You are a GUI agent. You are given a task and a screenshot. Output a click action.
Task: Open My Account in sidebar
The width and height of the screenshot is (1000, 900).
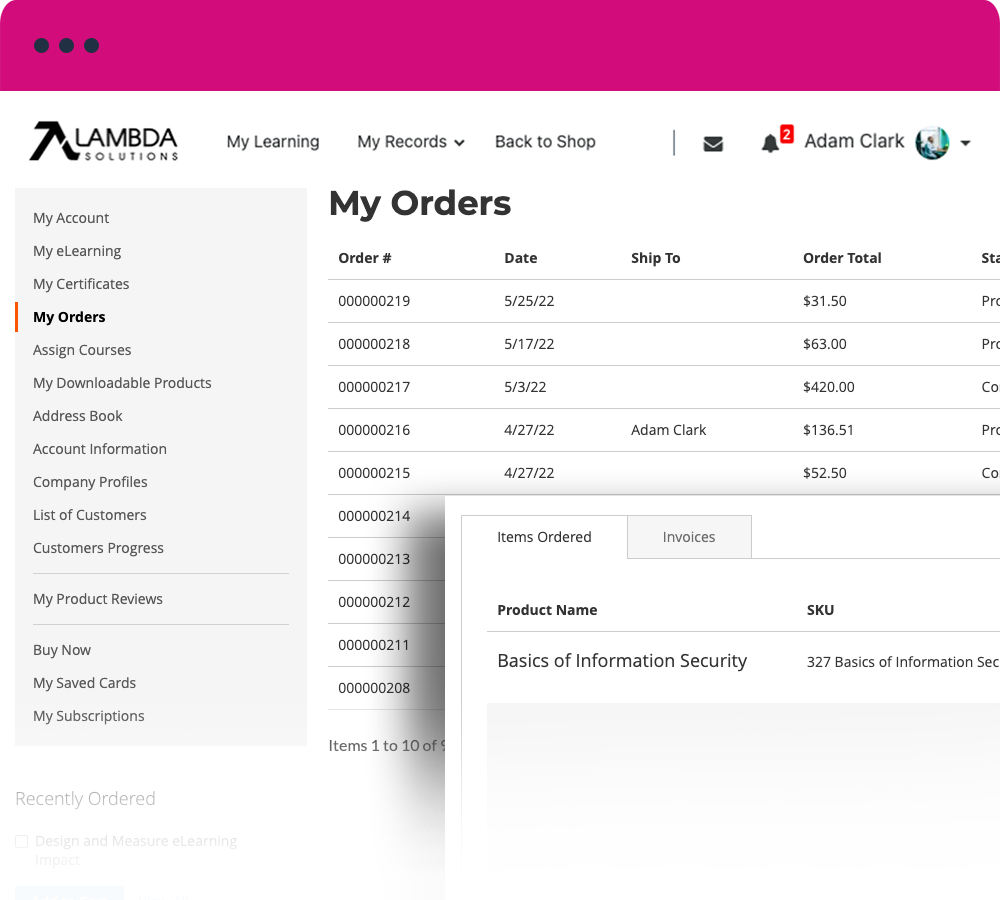[71, 218]
